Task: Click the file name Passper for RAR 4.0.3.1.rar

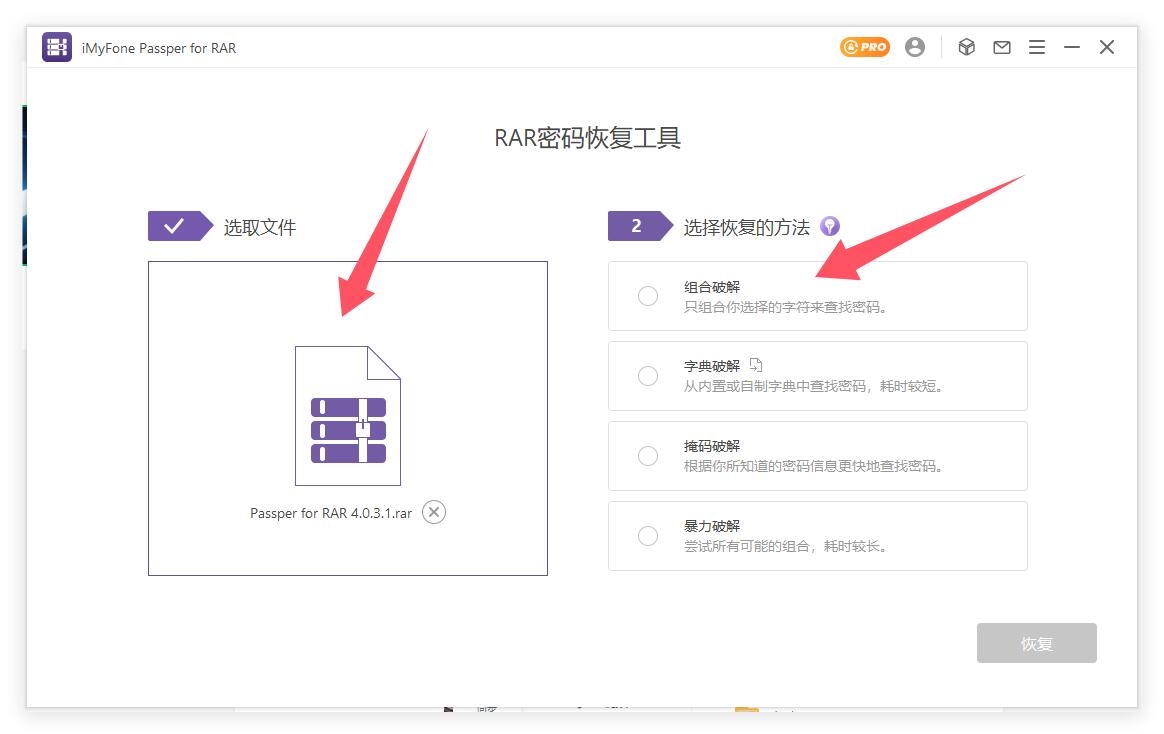Action: tap(331, 513)
